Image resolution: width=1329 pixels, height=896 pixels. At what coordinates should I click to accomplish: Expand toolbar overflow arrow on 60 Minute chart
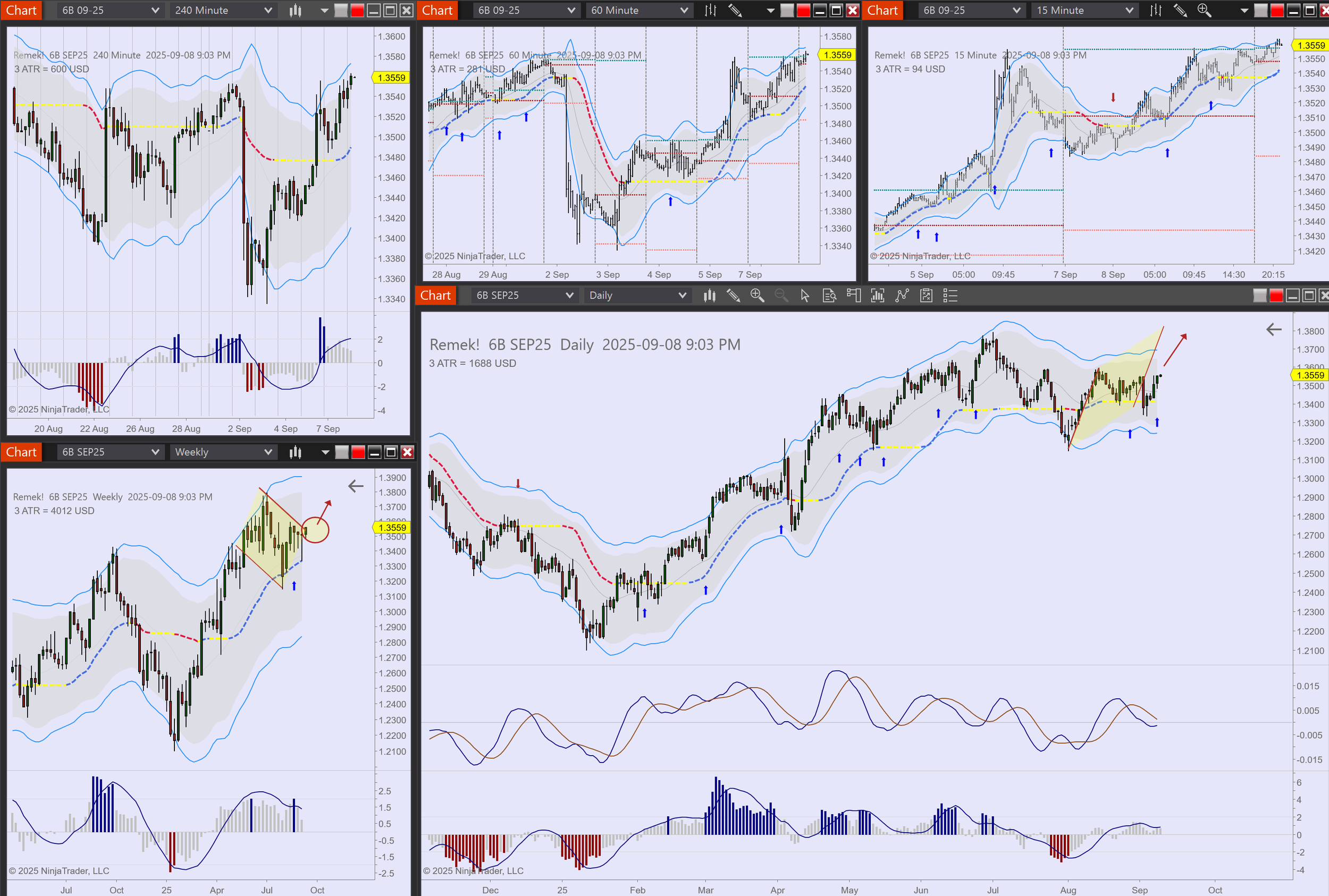tap(770, 10)
